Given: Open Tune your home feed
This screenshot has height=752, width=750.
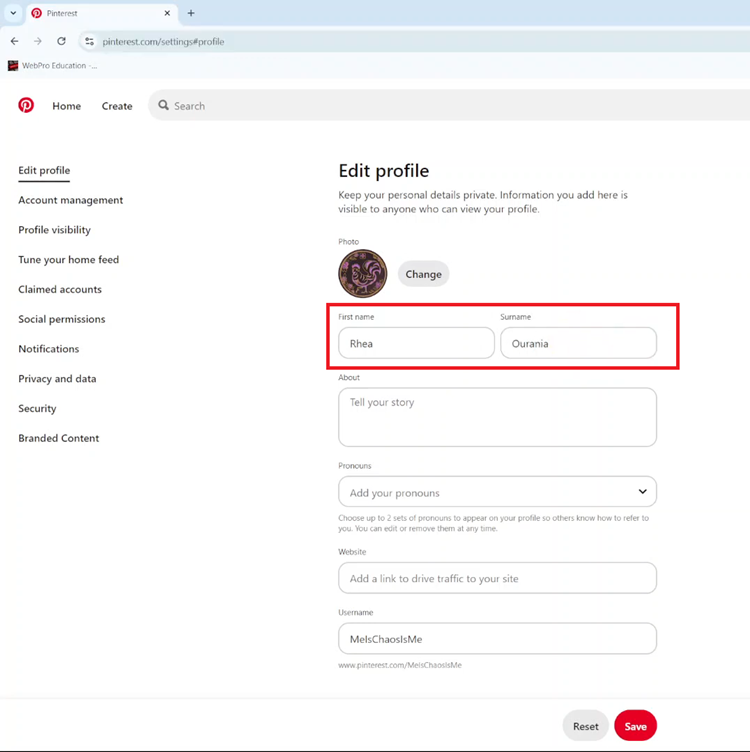Looking at the screenshot, I should click(x=69, y=259).
